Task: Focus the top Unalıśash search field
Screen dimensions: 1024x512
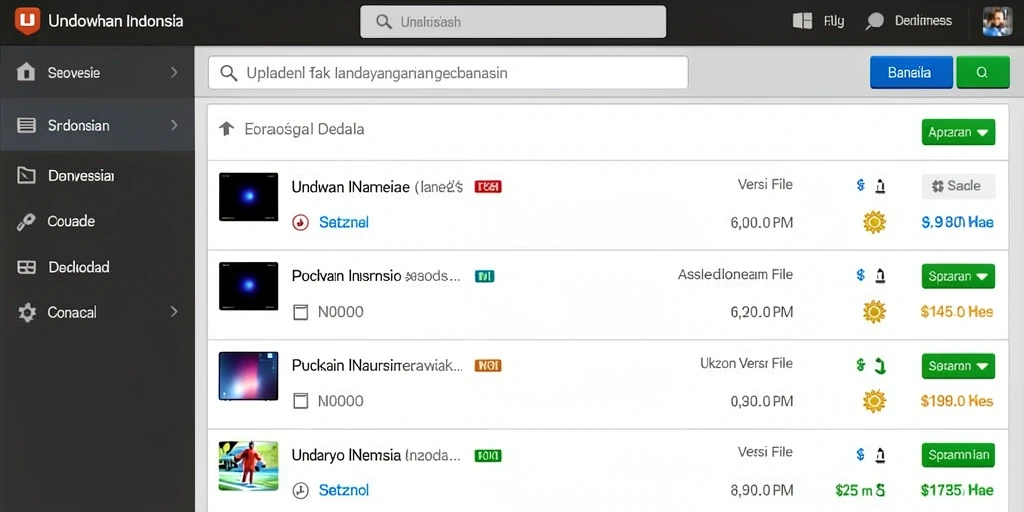Action: click(513, 22)
